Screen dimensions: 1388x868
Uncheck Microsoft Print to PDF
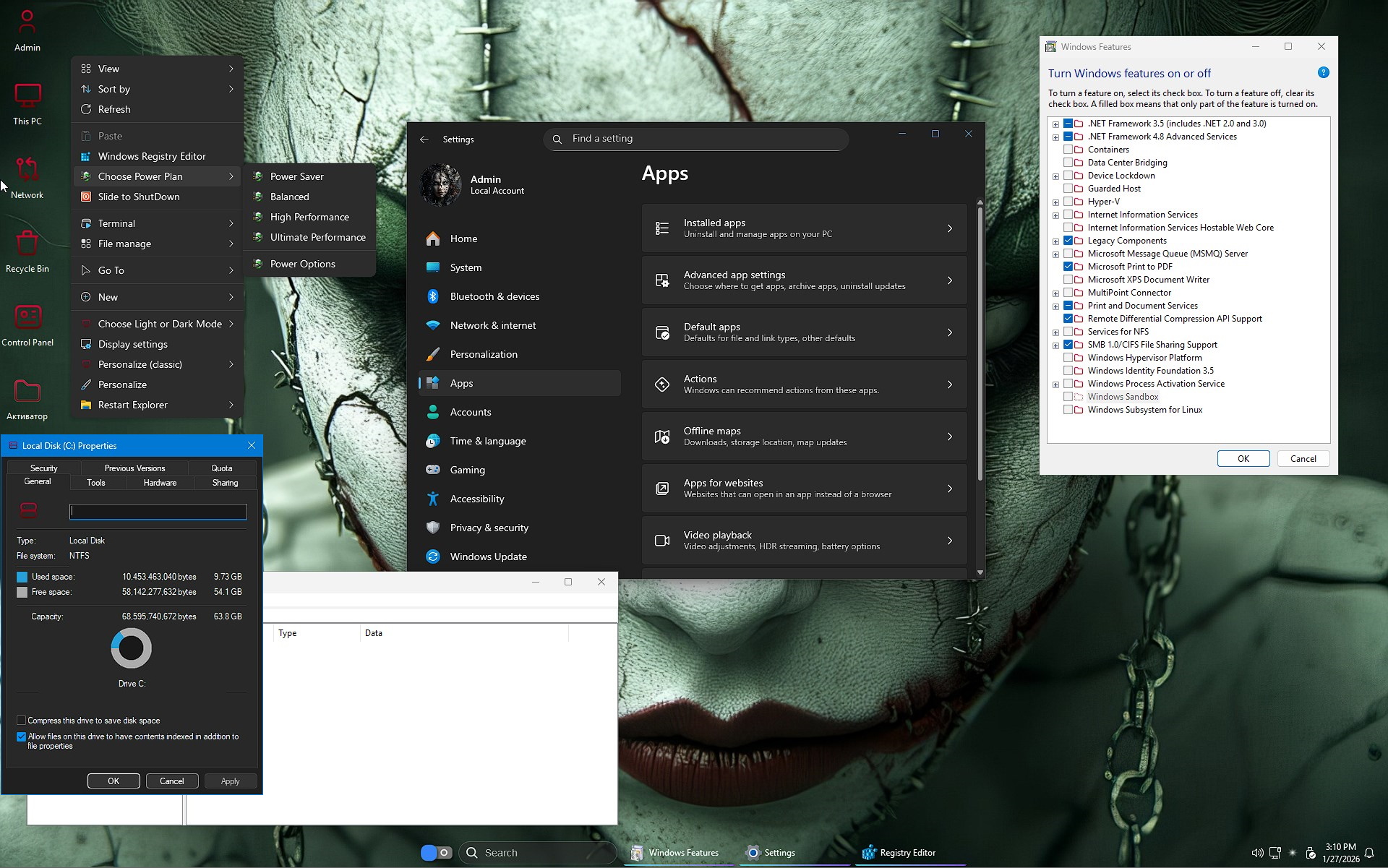tap(1068, 266)
